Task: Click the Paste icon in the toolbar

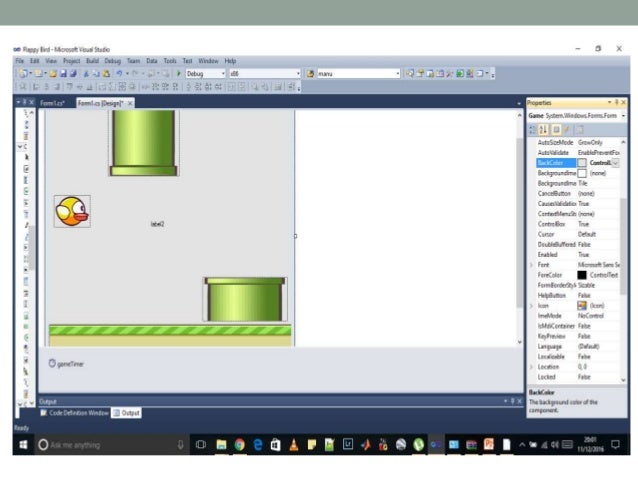Action: point(106,74)
